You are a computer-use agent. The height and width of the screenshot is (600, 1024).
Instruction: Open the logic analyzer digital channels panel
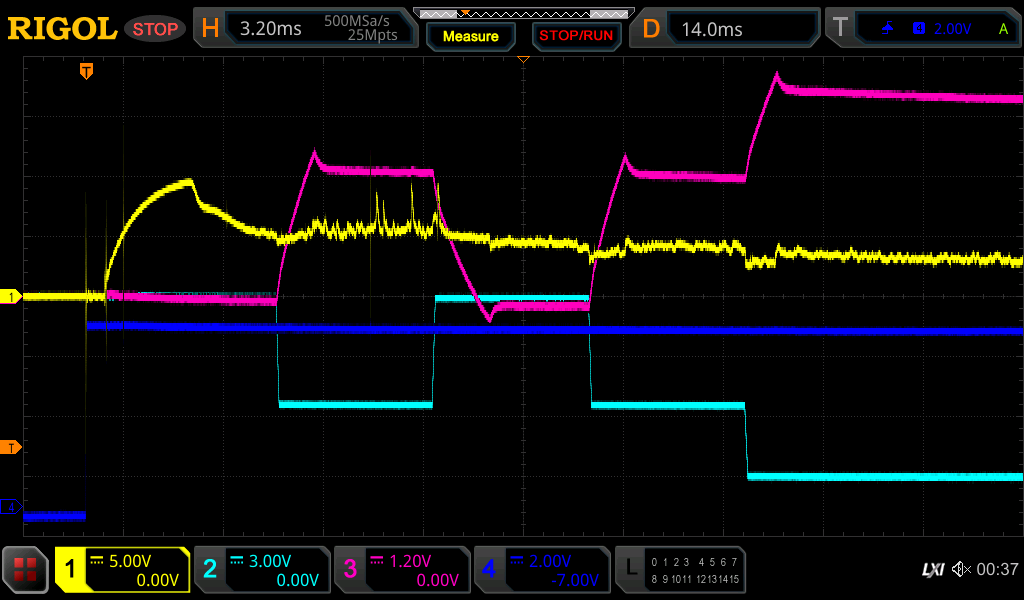680,570
